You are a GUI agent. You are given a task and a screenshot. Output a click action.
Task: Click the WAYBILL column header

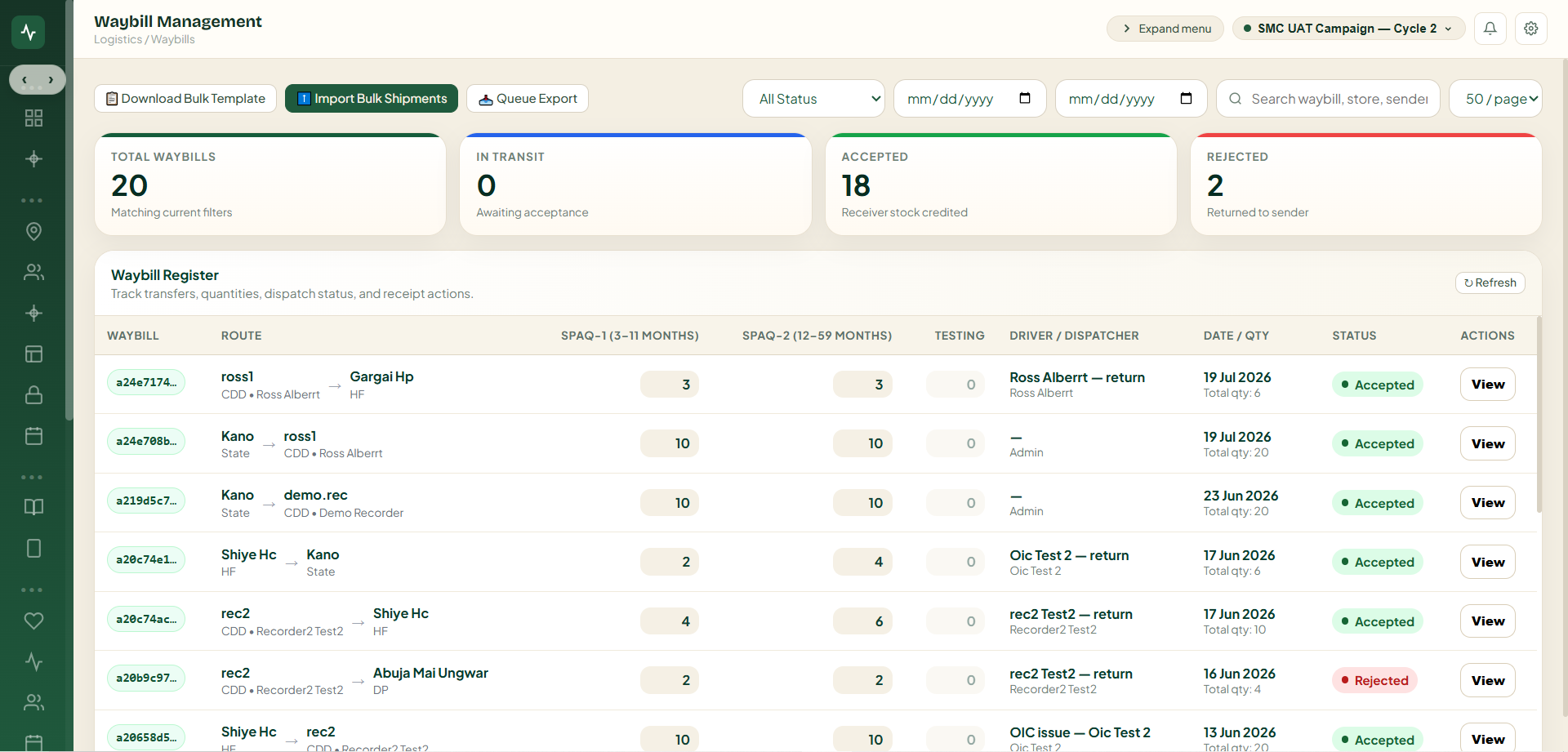point(133,336)
